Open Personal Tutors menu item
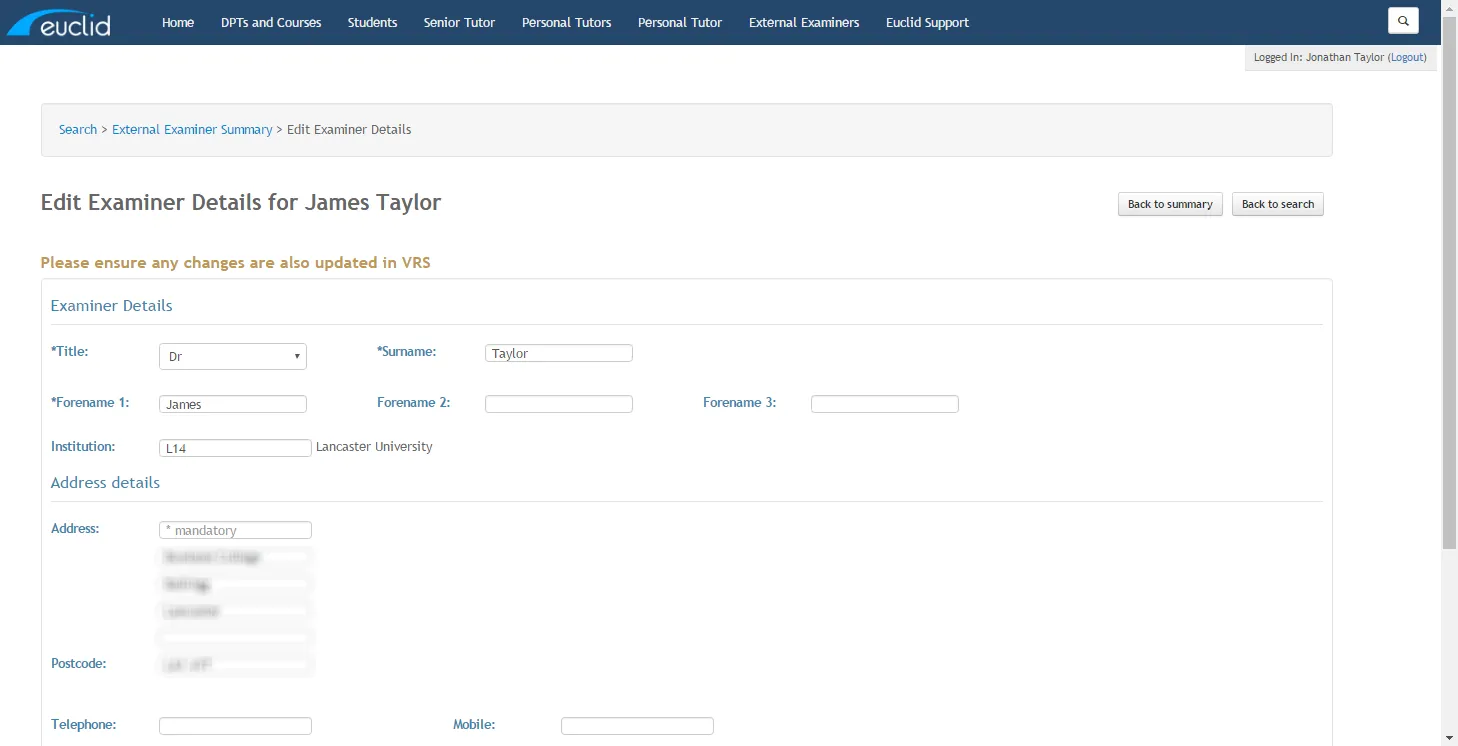 566,23
